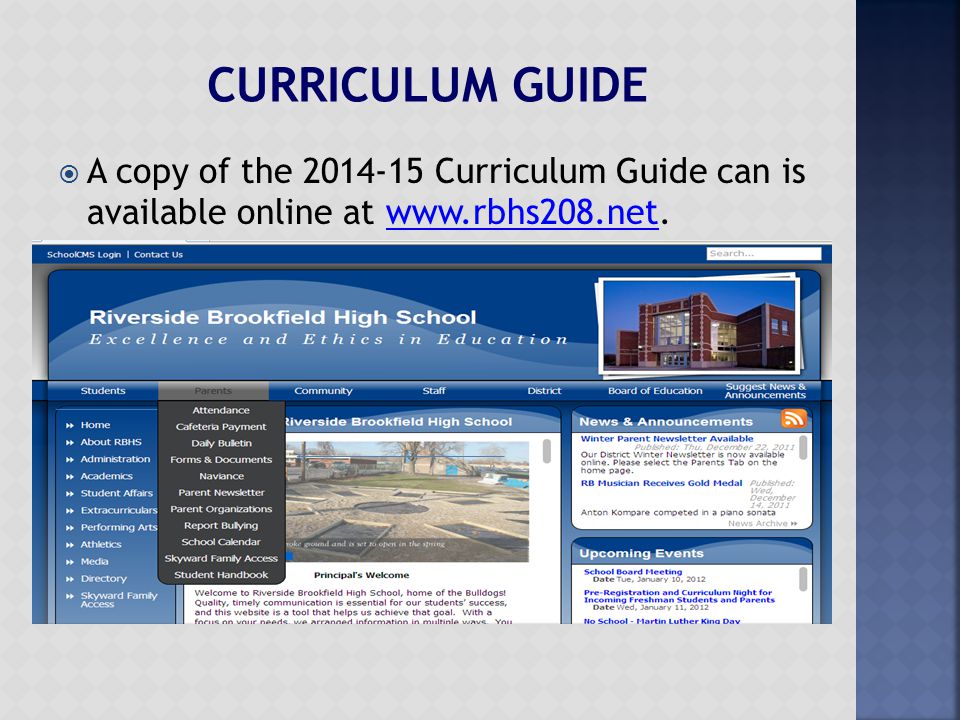The width and height of the screenshot is (960, 720).
Task: Open Parent Organizations menu entry
Action: 221,509
